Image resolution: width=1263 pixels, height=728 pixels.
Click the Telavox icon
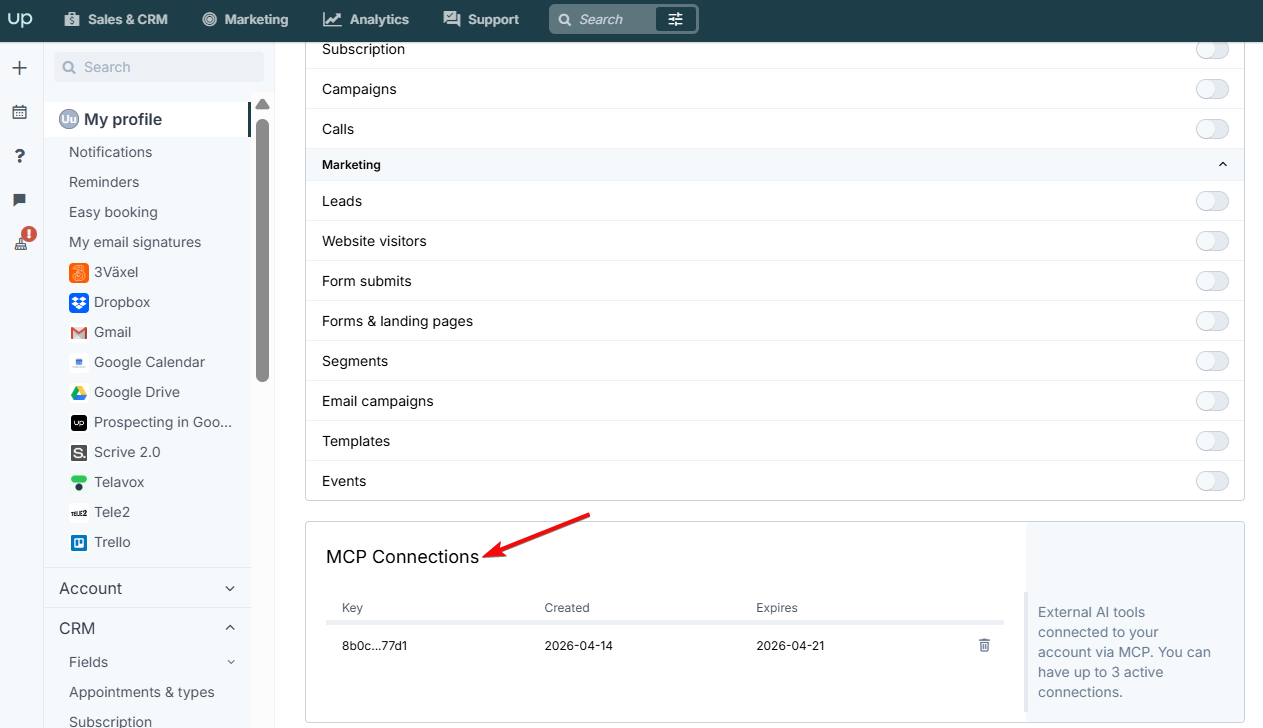click(79, 482)
